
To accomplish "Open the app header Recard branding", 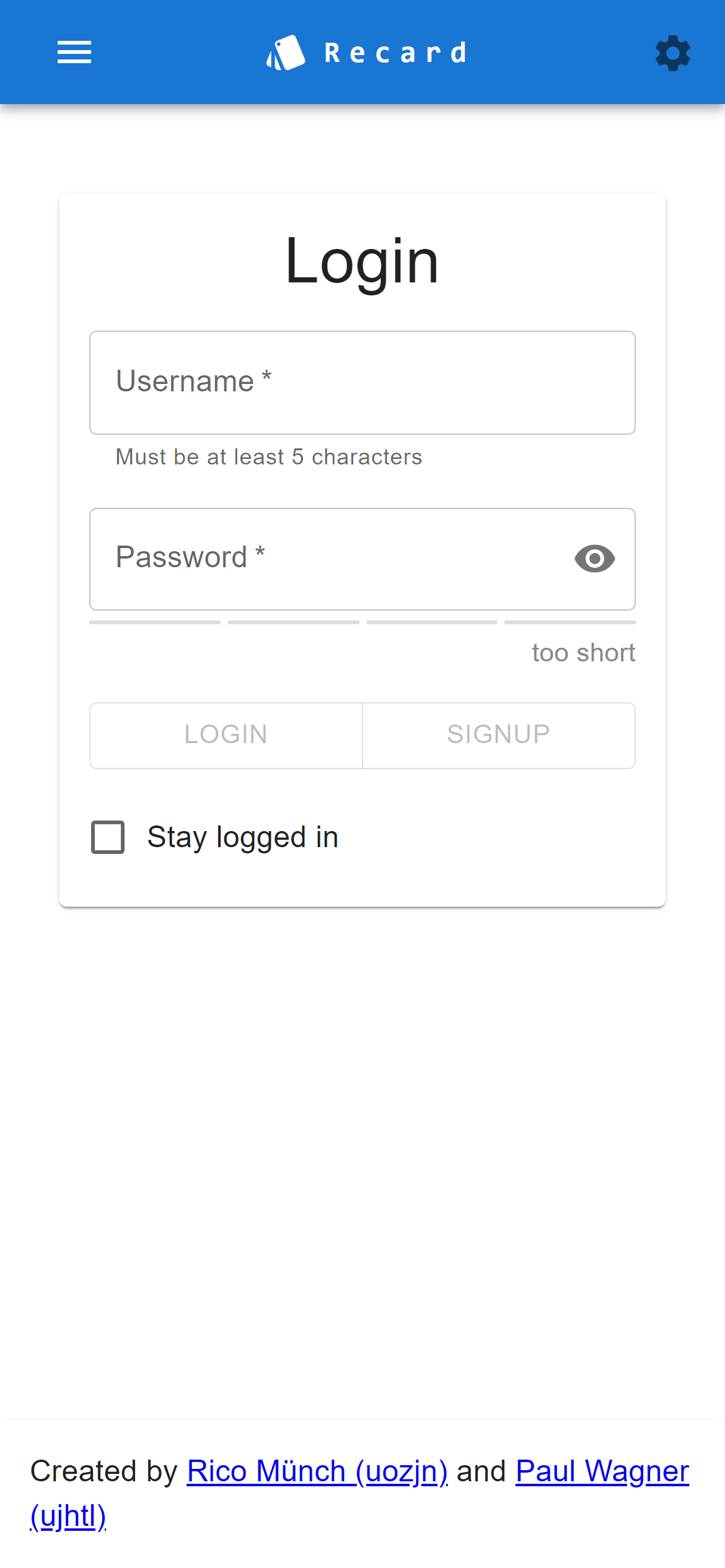I will [x=366, y=51].
